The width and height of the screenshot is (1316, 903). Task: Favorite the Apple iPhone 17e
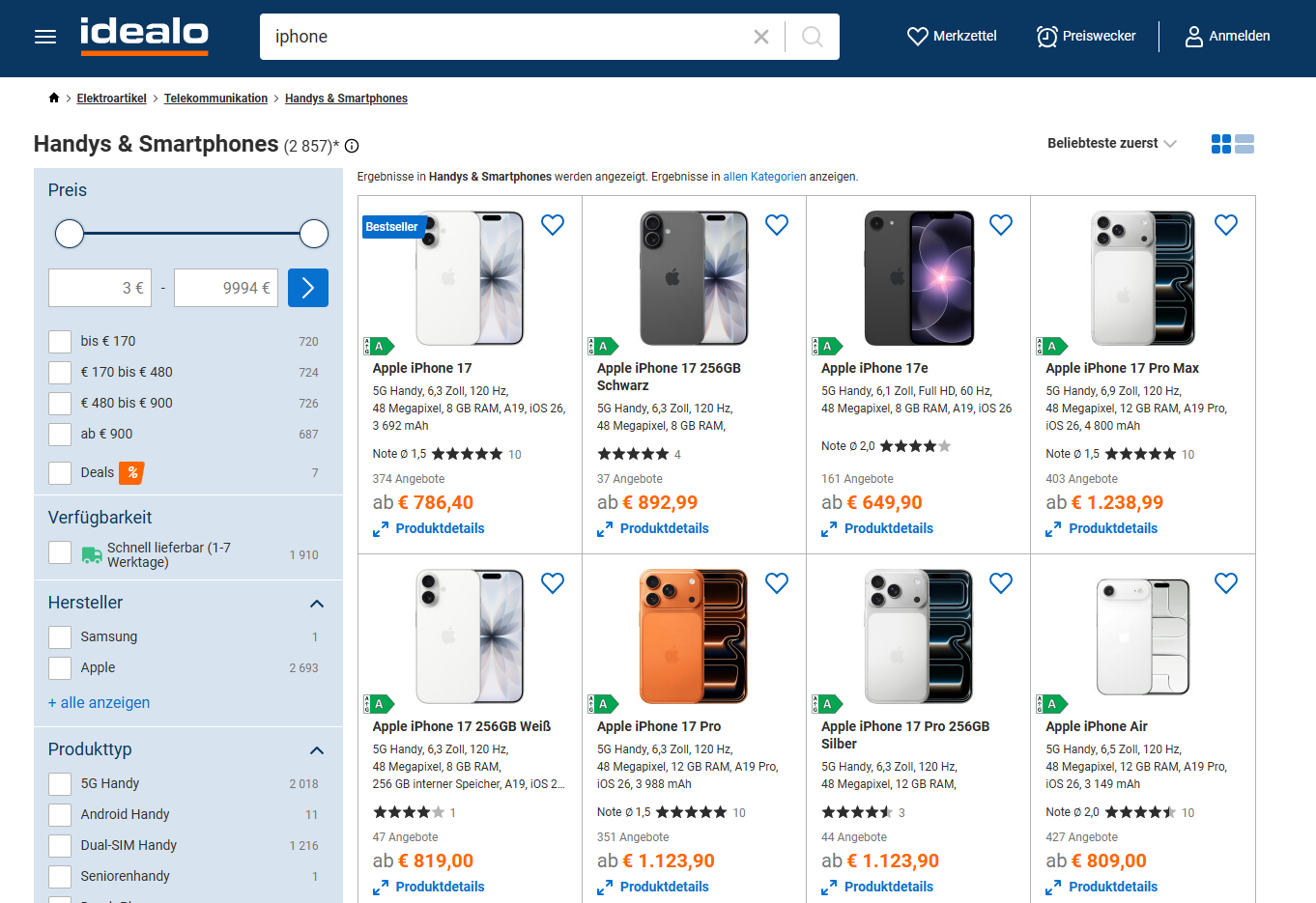click(1001, 225)
